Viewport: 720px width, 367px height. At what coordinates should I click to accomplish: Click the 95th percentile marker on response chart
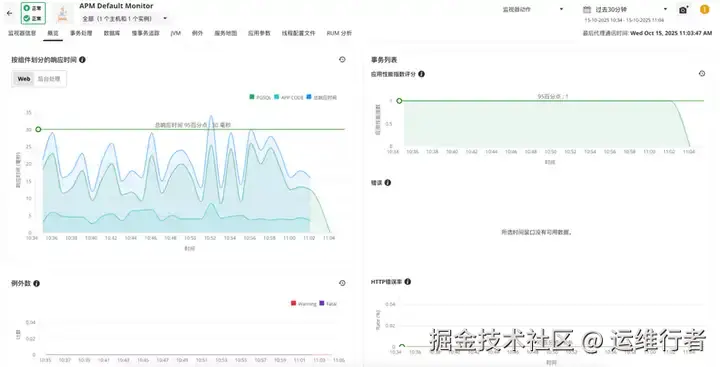tap(38, 130)
